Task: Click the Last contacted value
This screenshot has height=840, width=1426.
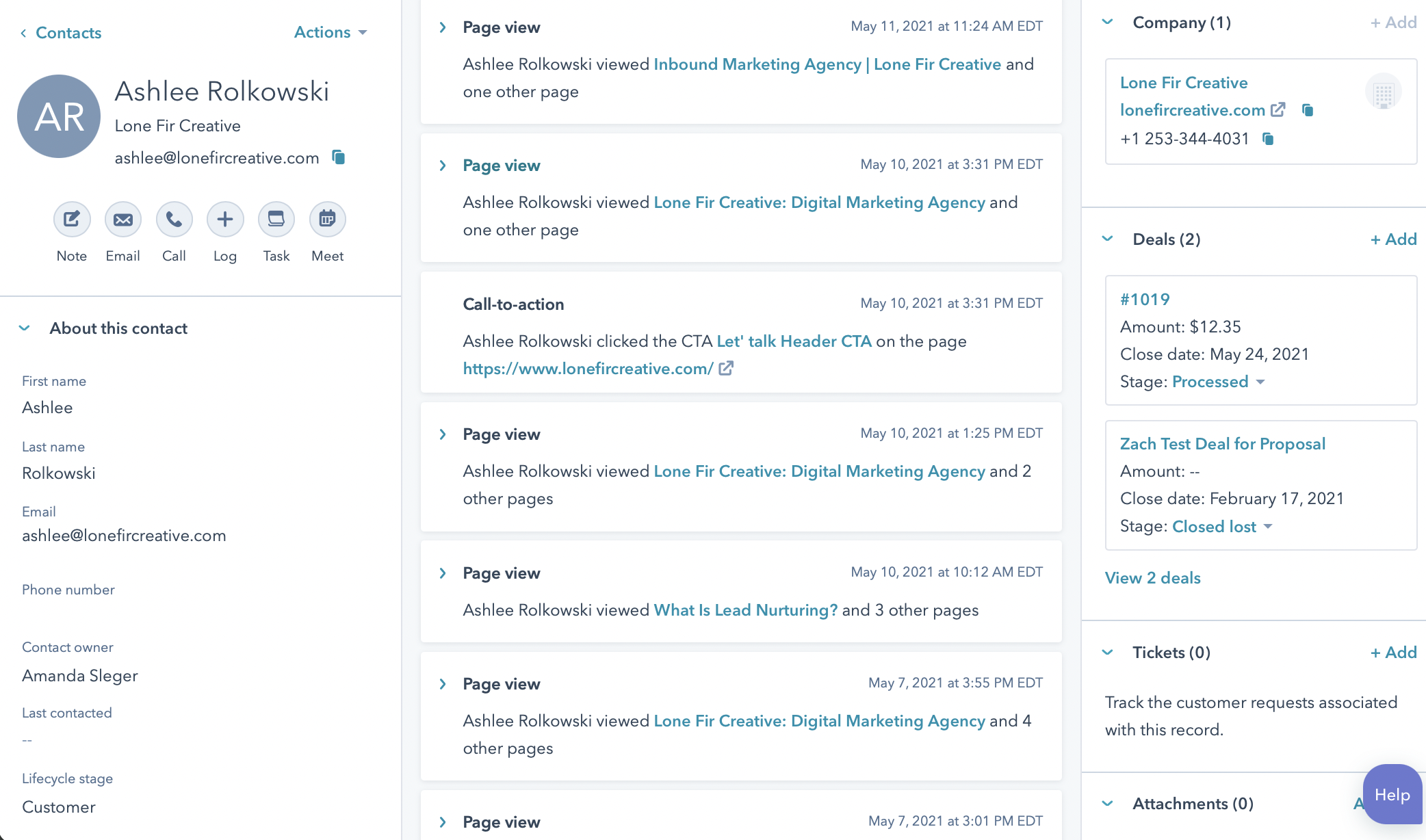Action: click(27, 740)
